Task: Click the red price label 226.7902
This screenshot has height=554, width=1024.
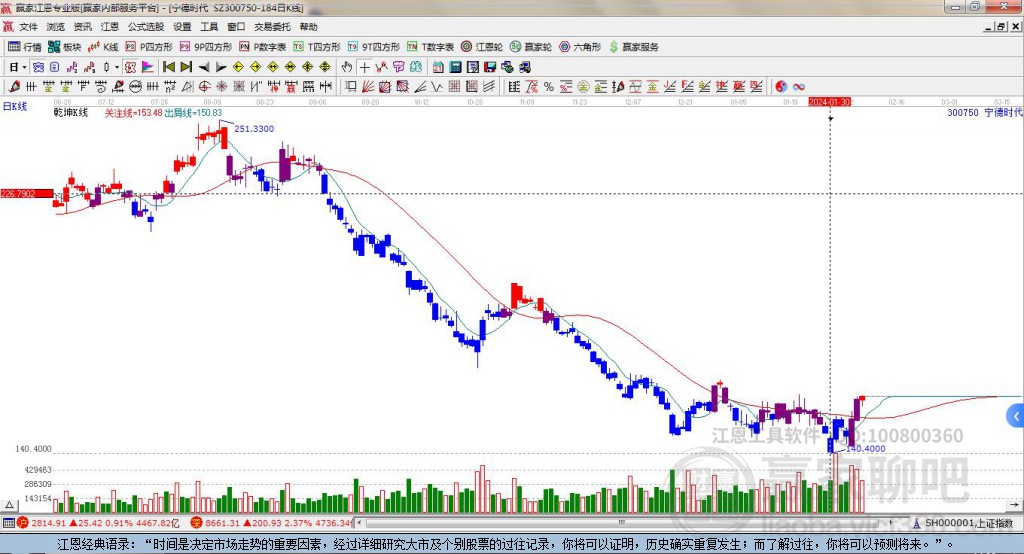Action: [x=27, y=193]
